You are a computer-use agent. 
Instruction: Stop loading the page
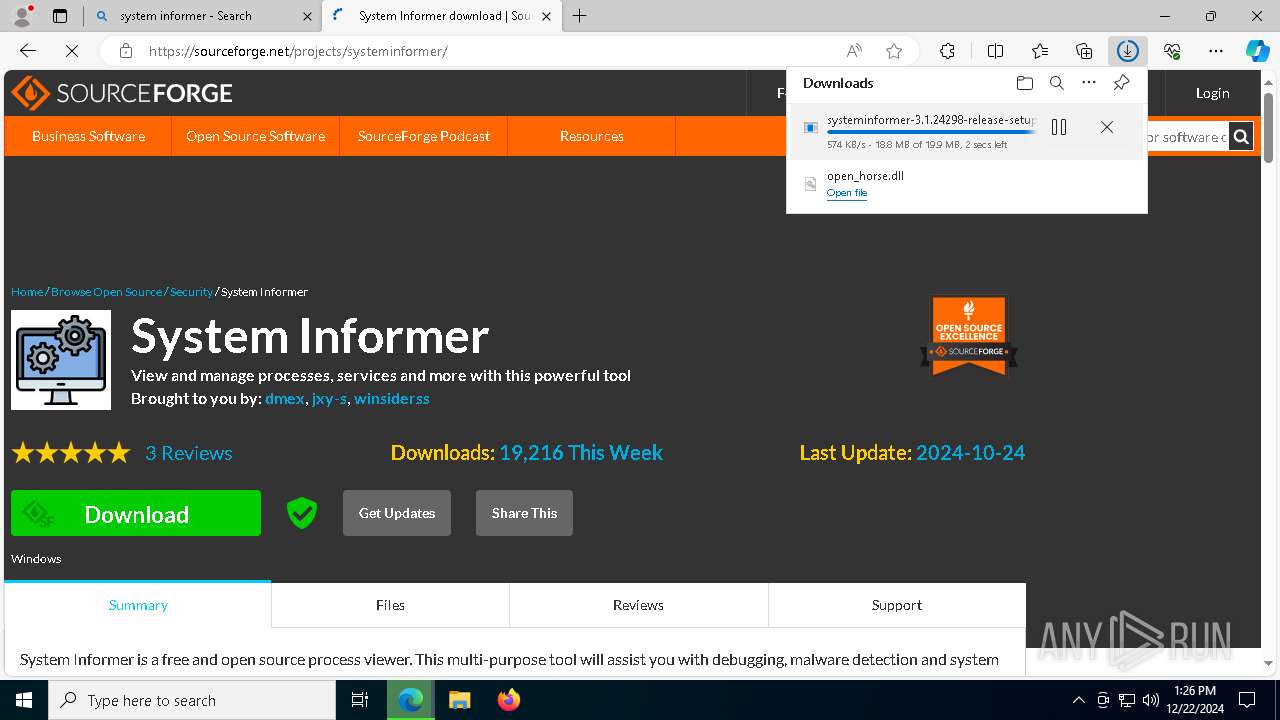click(x=71, y=51)
